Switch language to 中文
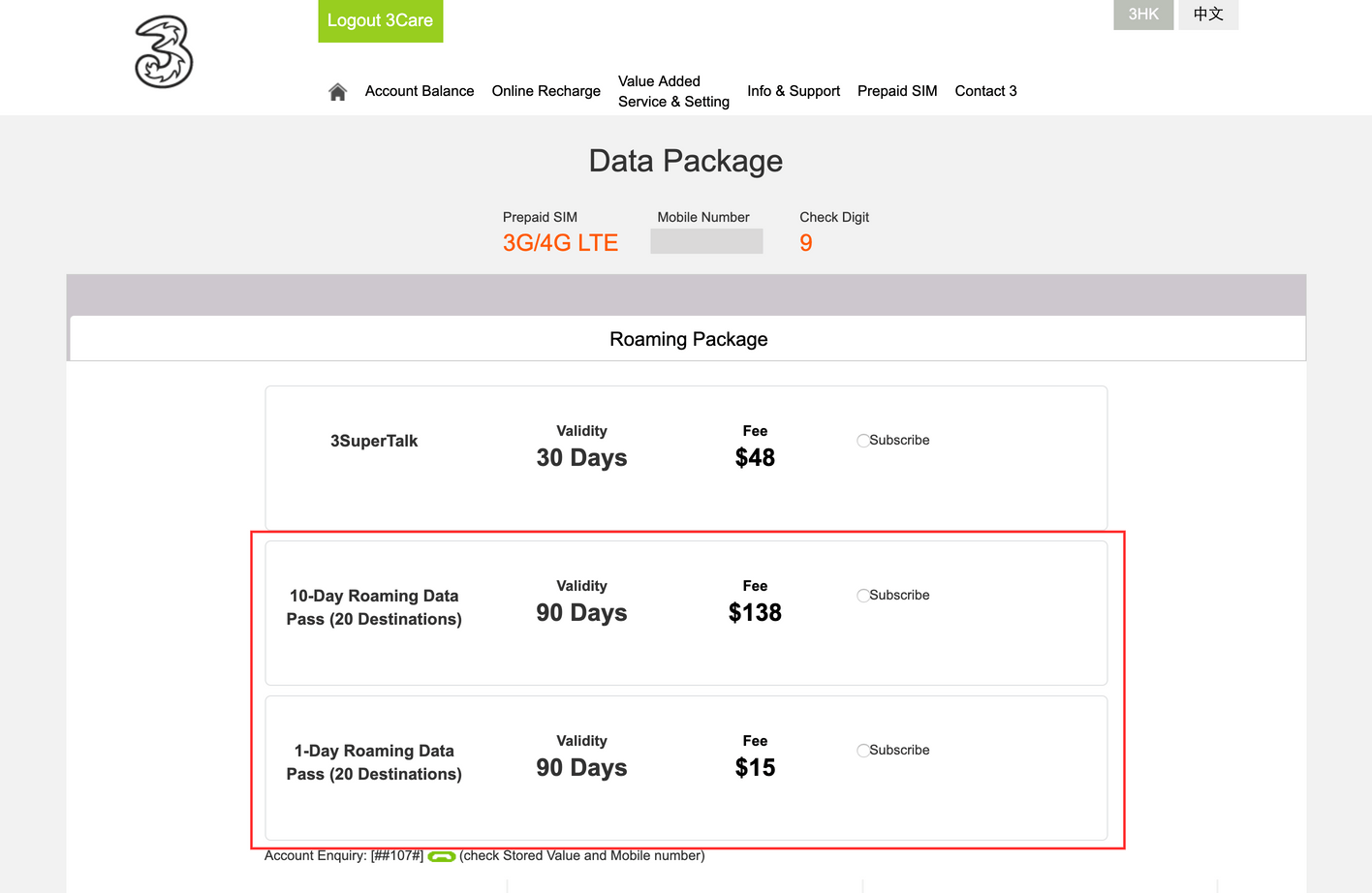The height and width of the screenshot is (893, 1372). [1208, 15]
